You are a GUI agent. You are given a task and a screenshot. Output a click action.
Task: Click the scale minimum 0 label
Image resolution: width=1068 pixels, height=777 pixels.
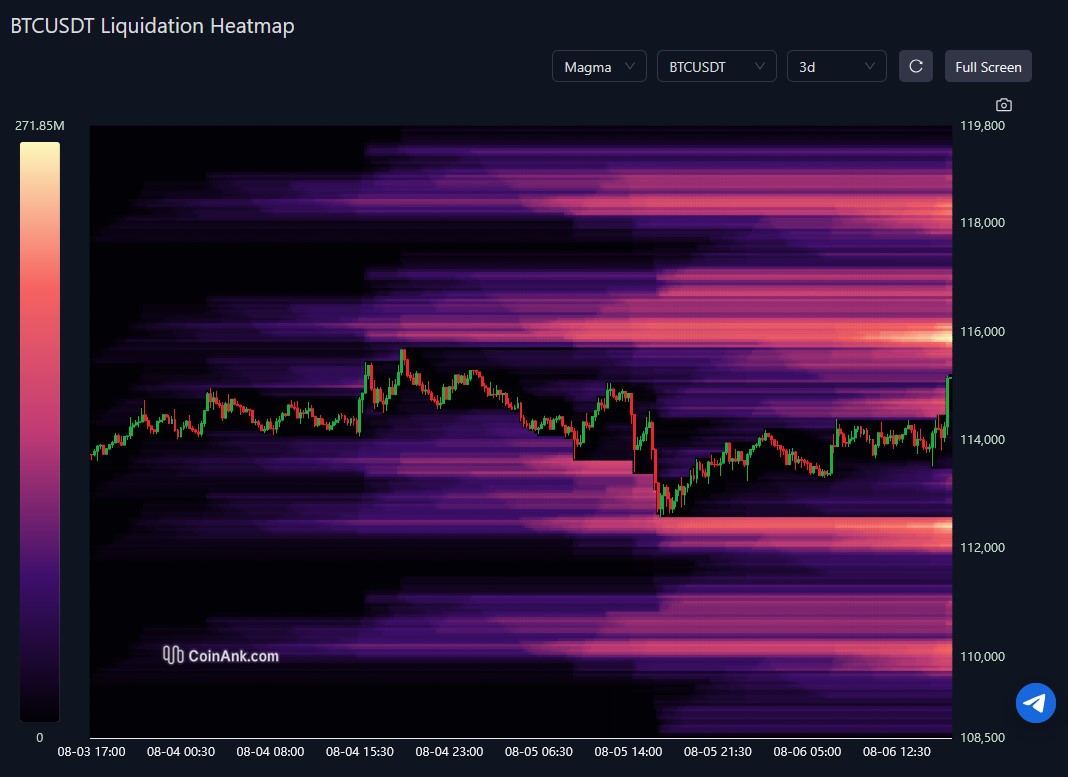(40, 738)
